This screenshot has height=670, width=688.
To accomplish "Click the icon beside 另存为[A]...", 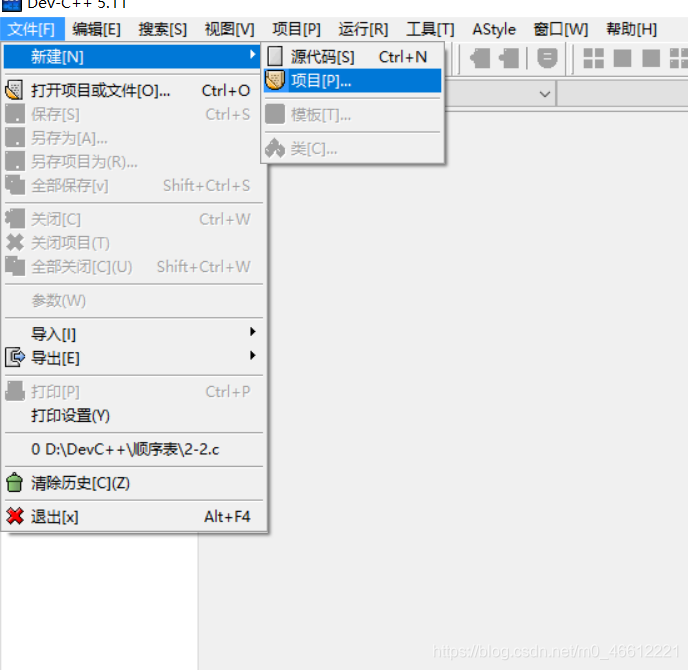I will point(15,137).
